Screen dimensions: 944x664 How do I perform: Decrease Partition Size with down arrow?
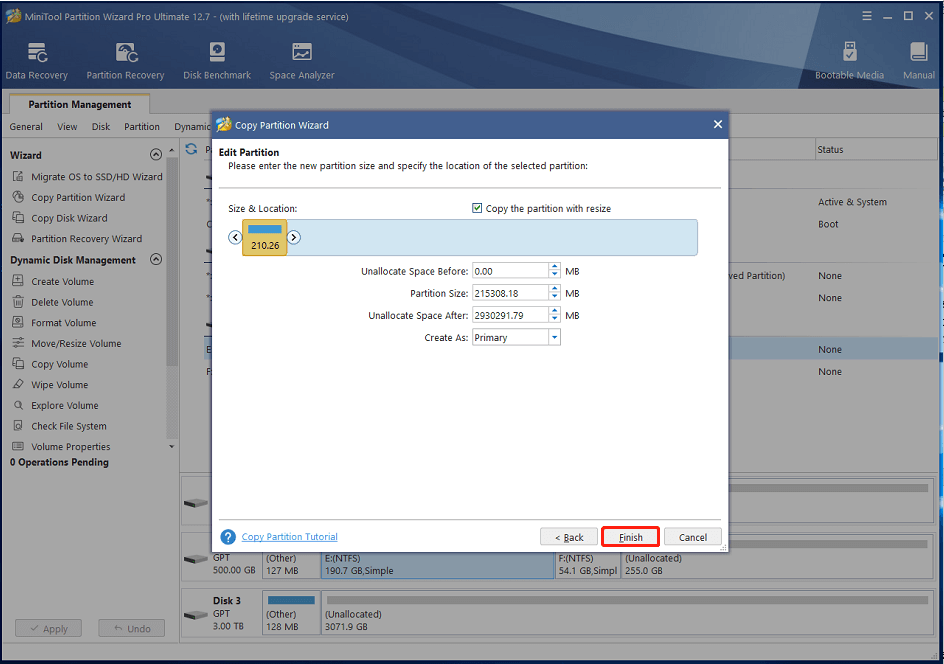point(554,297)
